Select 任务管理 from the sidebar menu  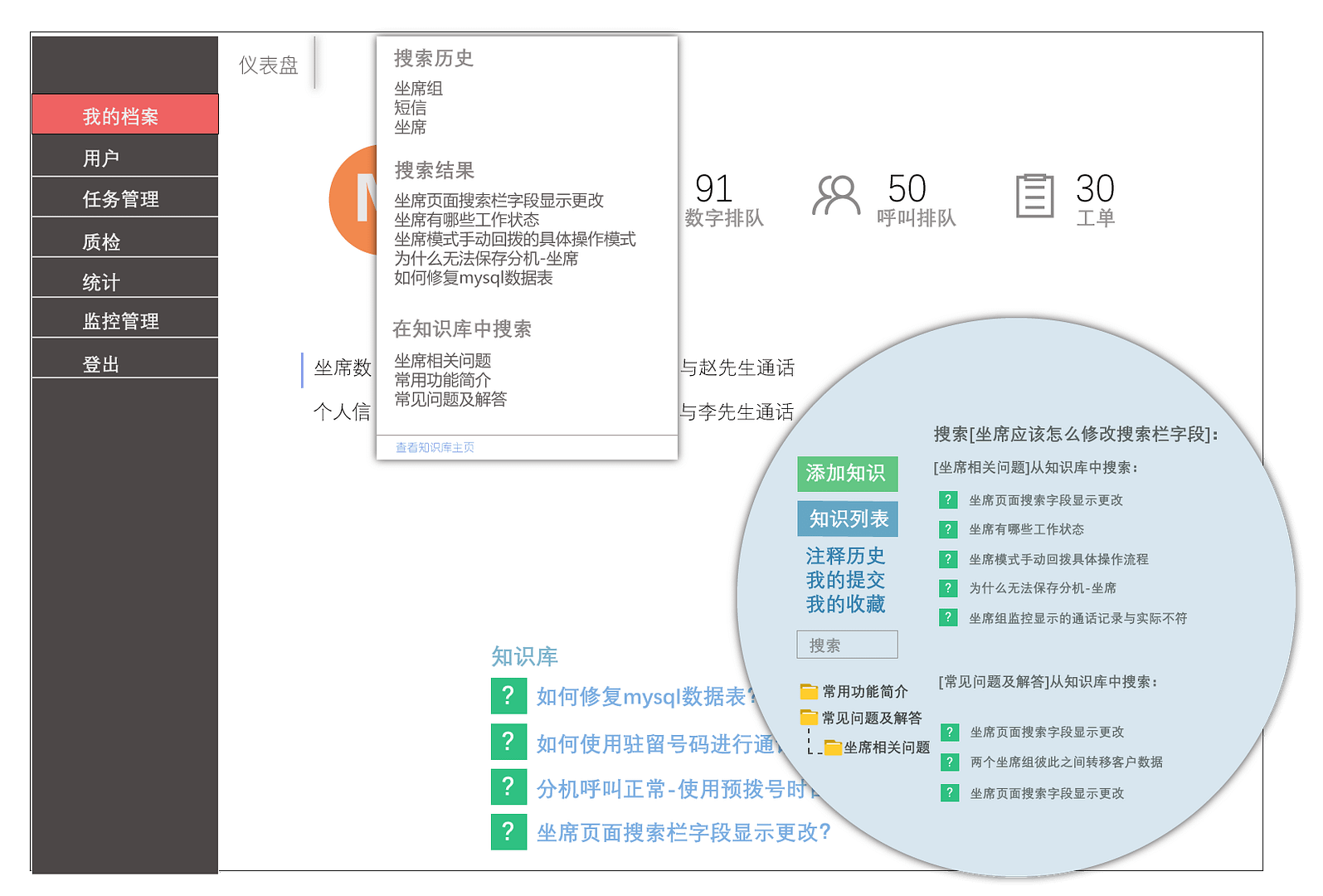(124, 199)
